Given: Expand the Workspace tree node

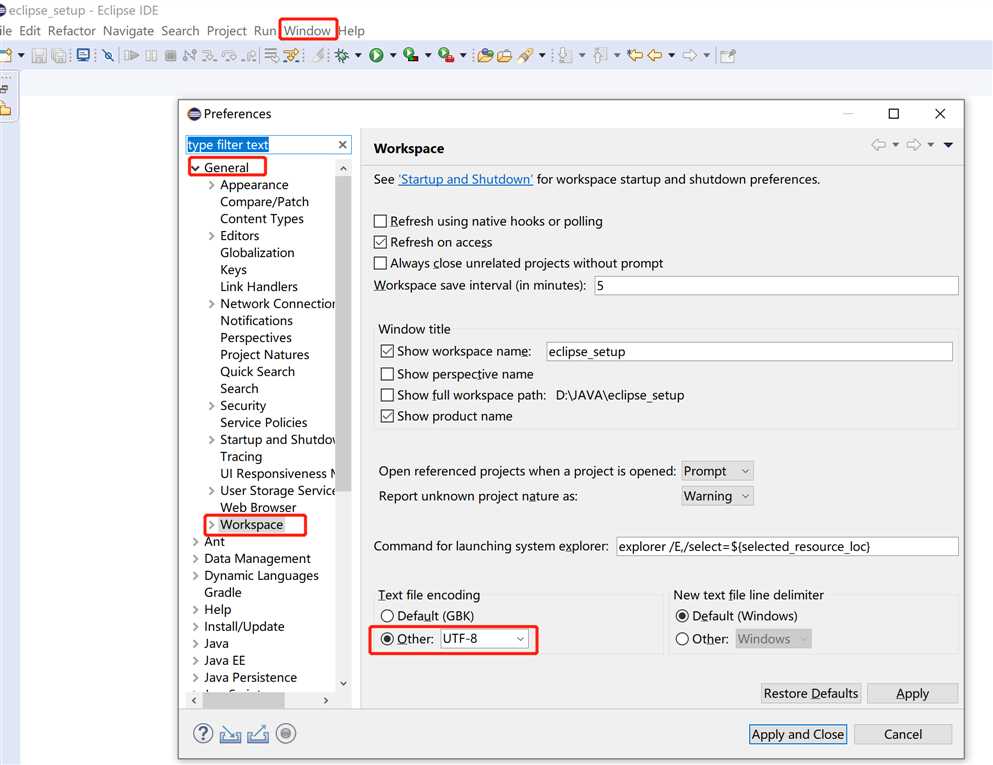Looking at the screenshot, I should click(212, 524).
